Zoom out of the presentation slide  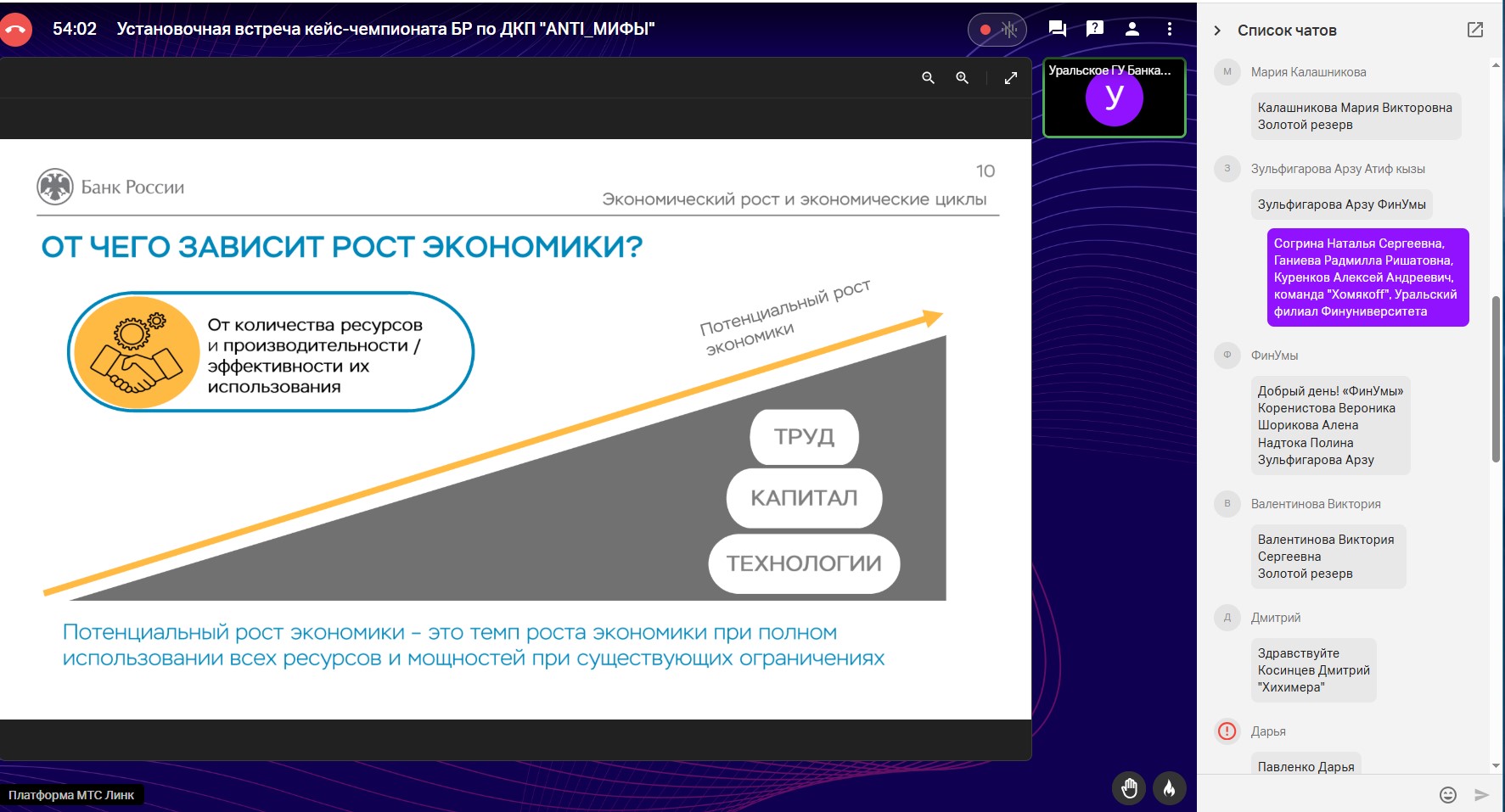point(928,78)
